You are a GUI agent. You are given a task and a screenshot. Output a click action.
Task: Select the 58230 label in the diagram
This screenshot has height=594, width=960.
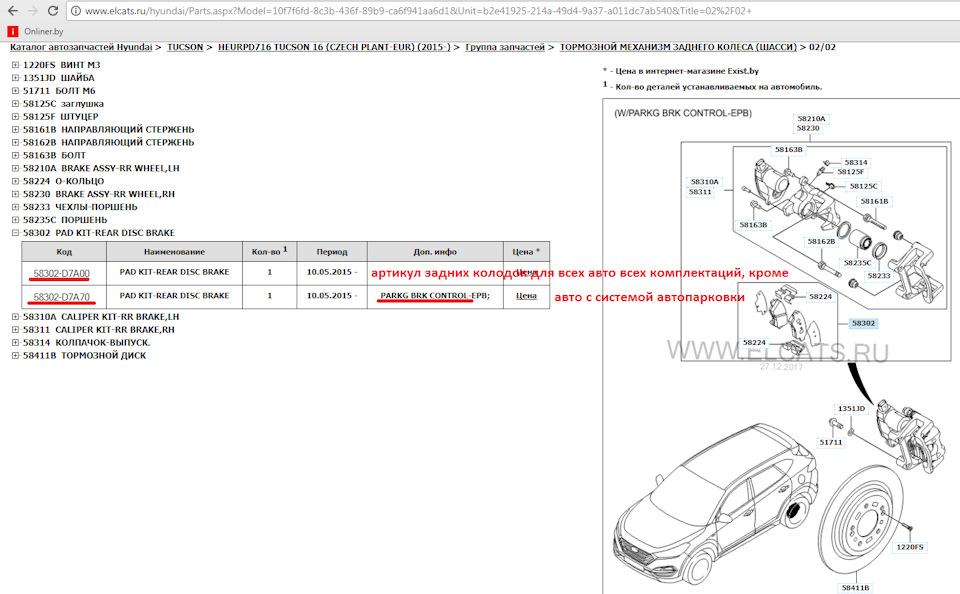[x=808, y=128]
